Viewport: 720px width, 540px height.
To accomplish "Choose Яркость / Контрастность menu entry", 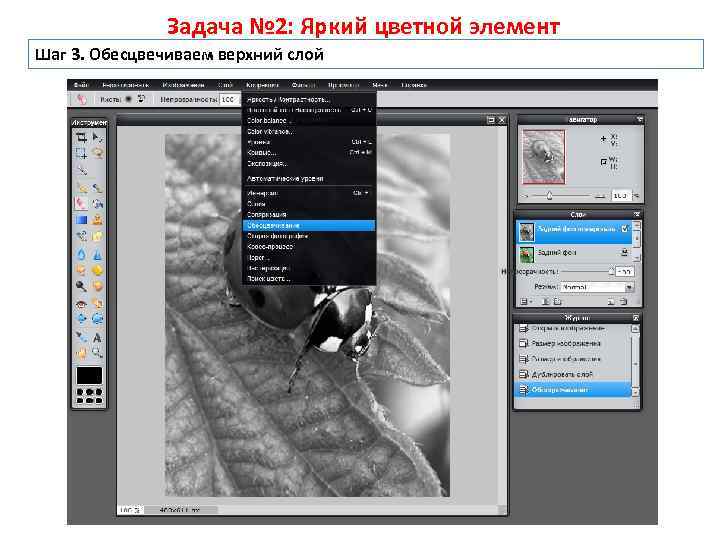I will pos(309,99).
